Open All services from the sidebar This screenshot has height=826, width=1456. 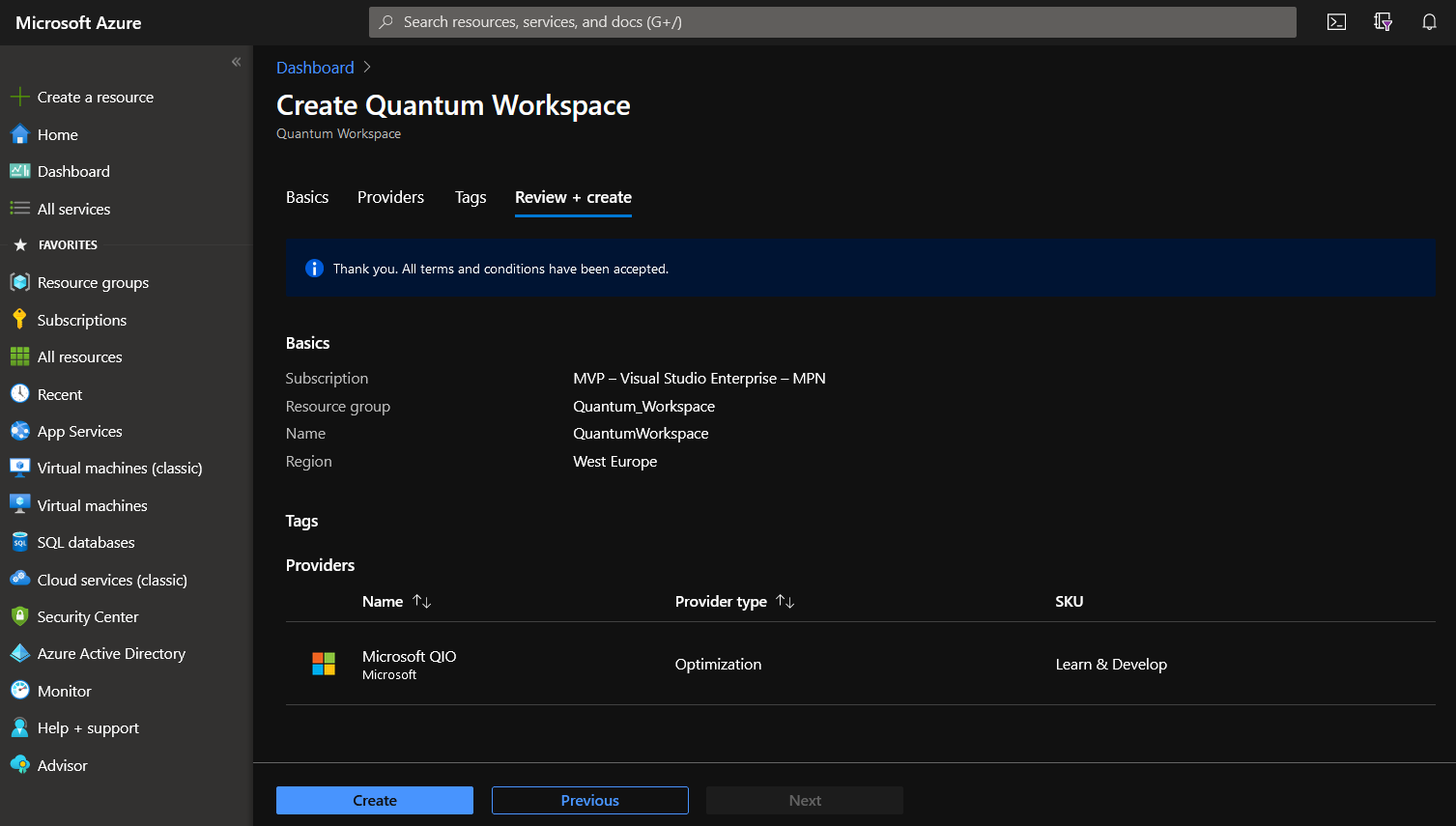[x=73, y=209]
